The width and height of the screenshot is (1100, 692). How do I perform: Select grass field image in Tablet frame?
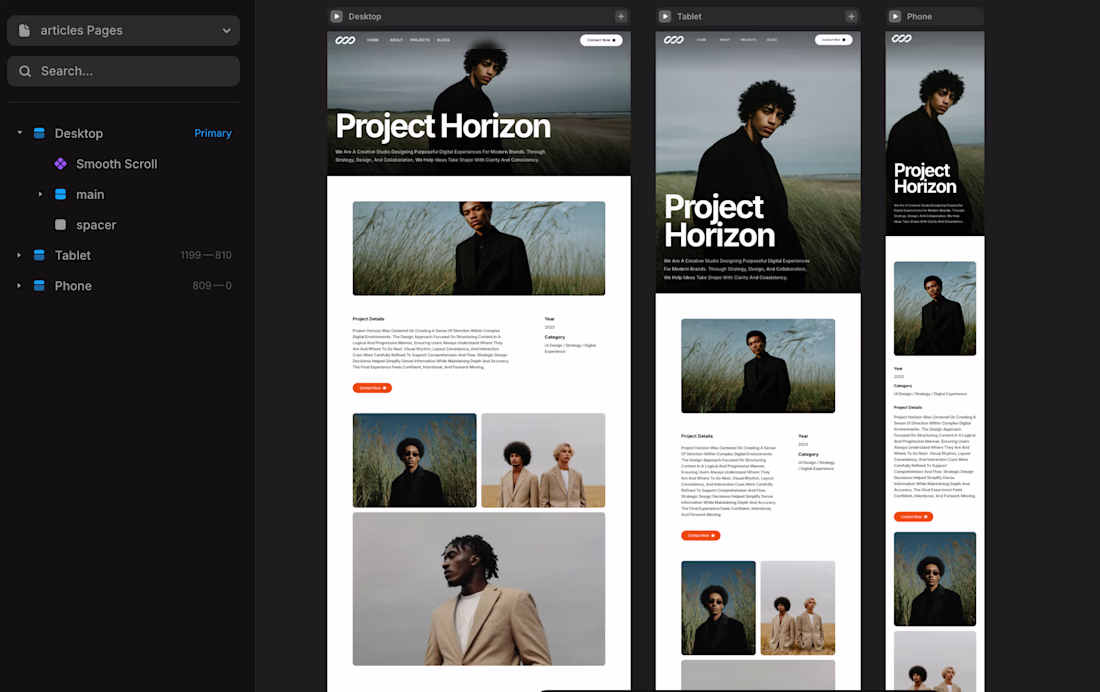click(x=758, y=366)
